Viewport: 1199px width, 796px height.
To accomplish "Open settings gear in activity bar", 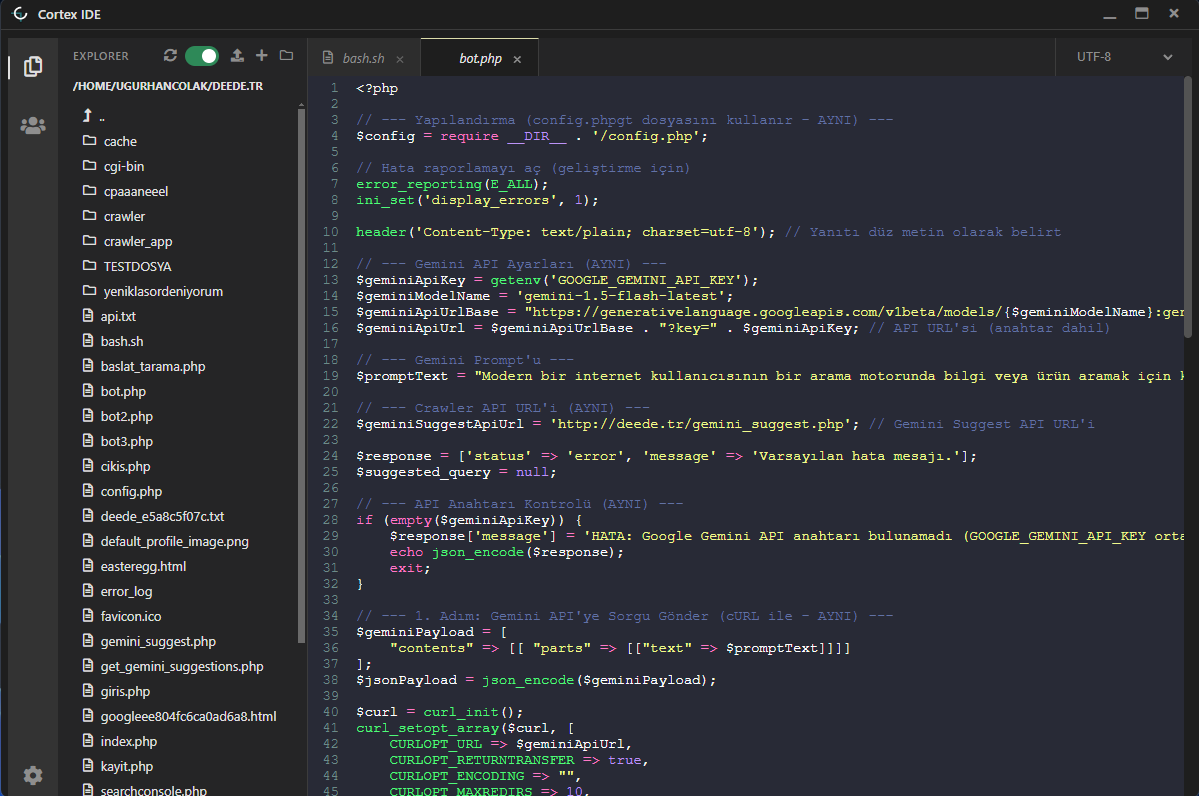I will tap(33, 775).
